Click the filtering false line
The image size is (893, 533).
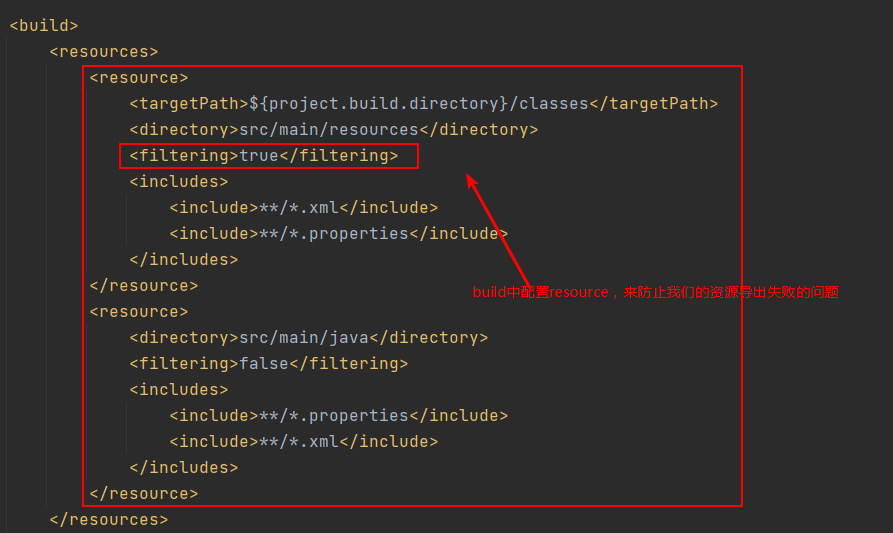(x=268, y=363)
